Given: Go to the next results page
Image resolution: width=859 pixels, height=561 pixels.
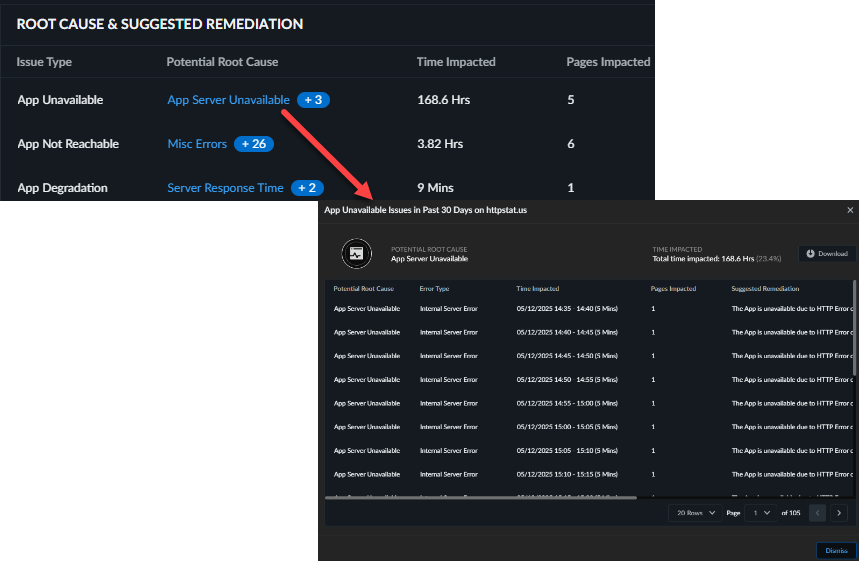Looking at the screenshot, I should click(x=839, y=513).
